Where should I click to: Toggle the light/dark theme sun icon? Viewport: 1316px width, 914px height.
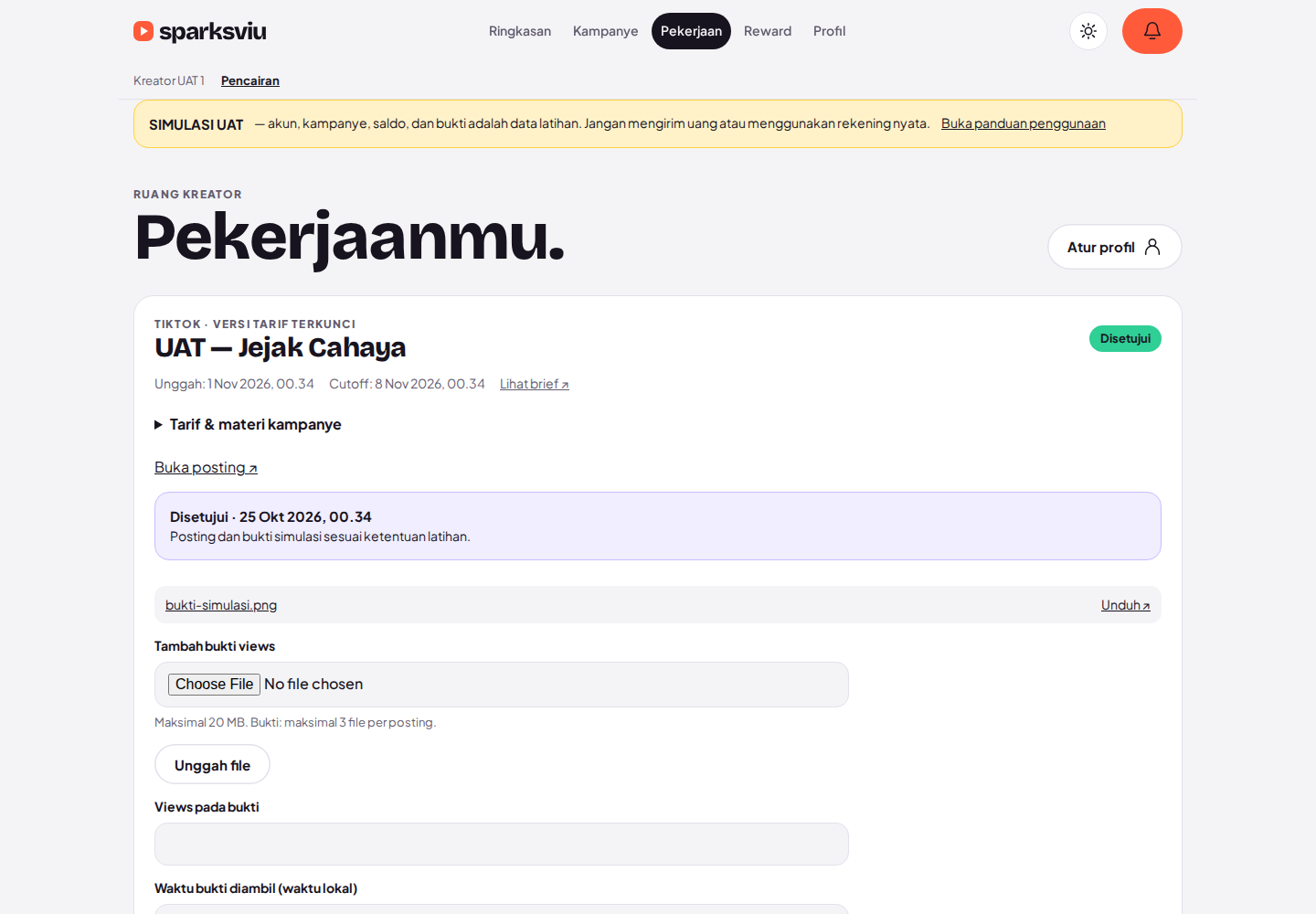pyautogui.click(x=1088, y=31)
